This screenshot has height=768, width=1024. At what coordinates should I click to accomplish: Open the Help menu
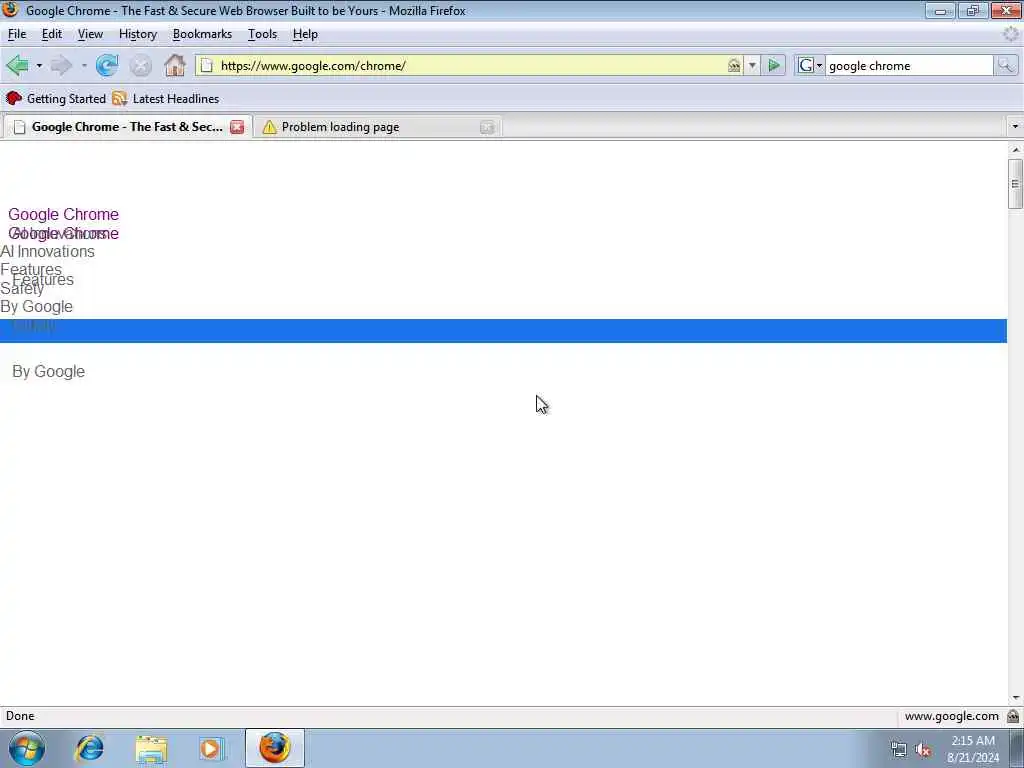(305, 34)
